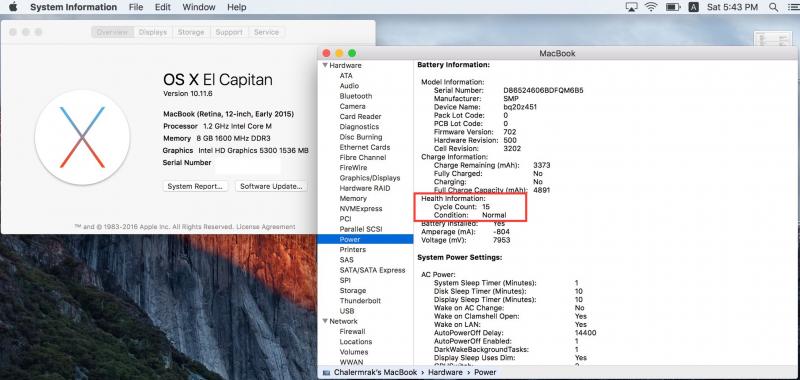Select Card Reader in the sidebar
The height and width of the screenshot is (380, 800).
click(x=360, y=116)
